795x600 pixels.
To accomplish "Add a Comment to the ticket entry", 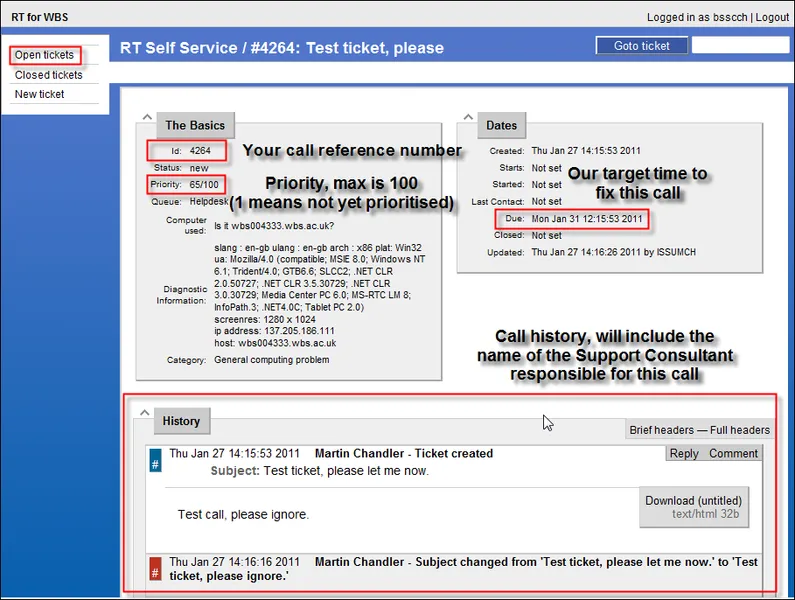I will click(x=733, y=453).
